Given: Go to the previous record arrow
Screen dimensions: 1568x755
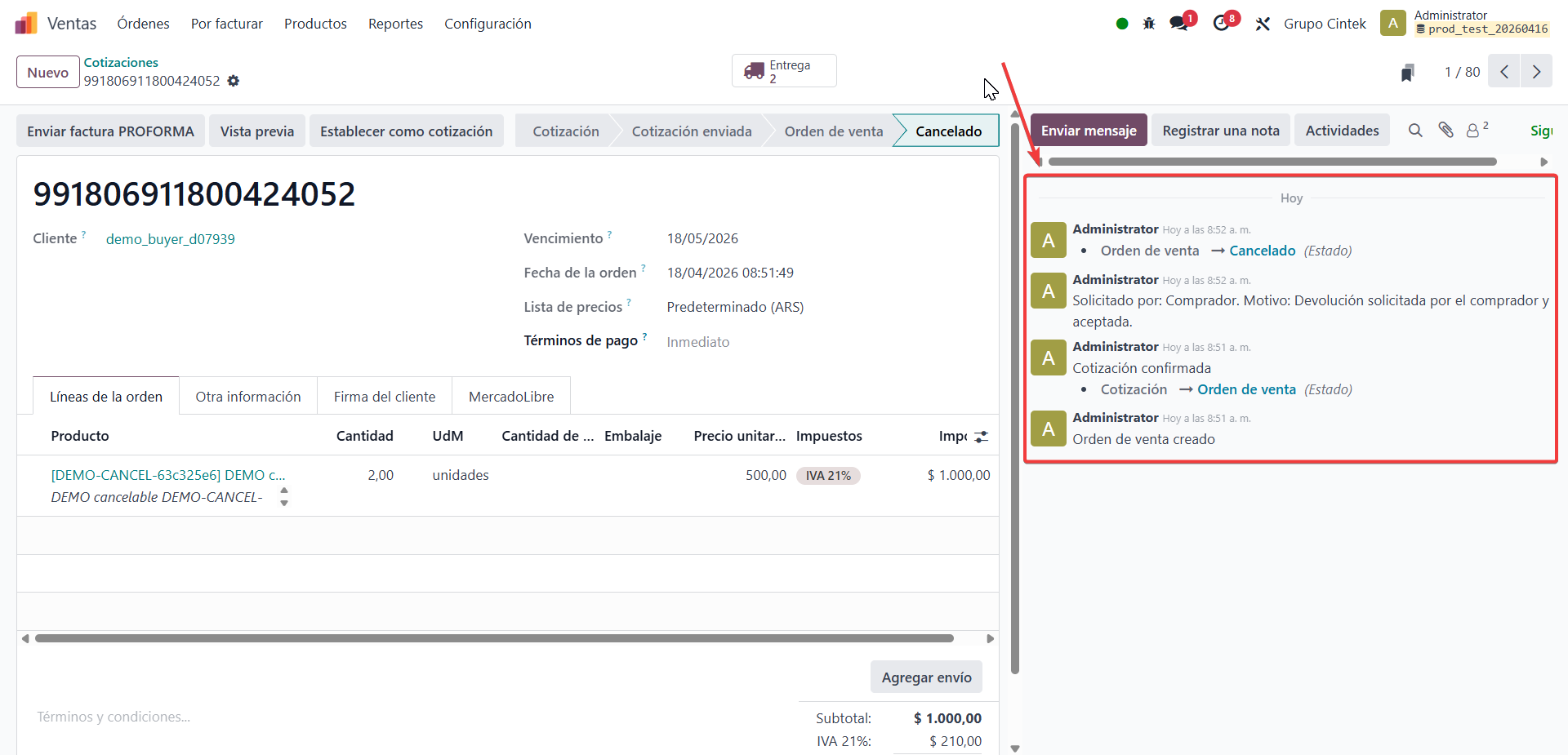Looking at the screenshot, I should tap(1504, 72).
